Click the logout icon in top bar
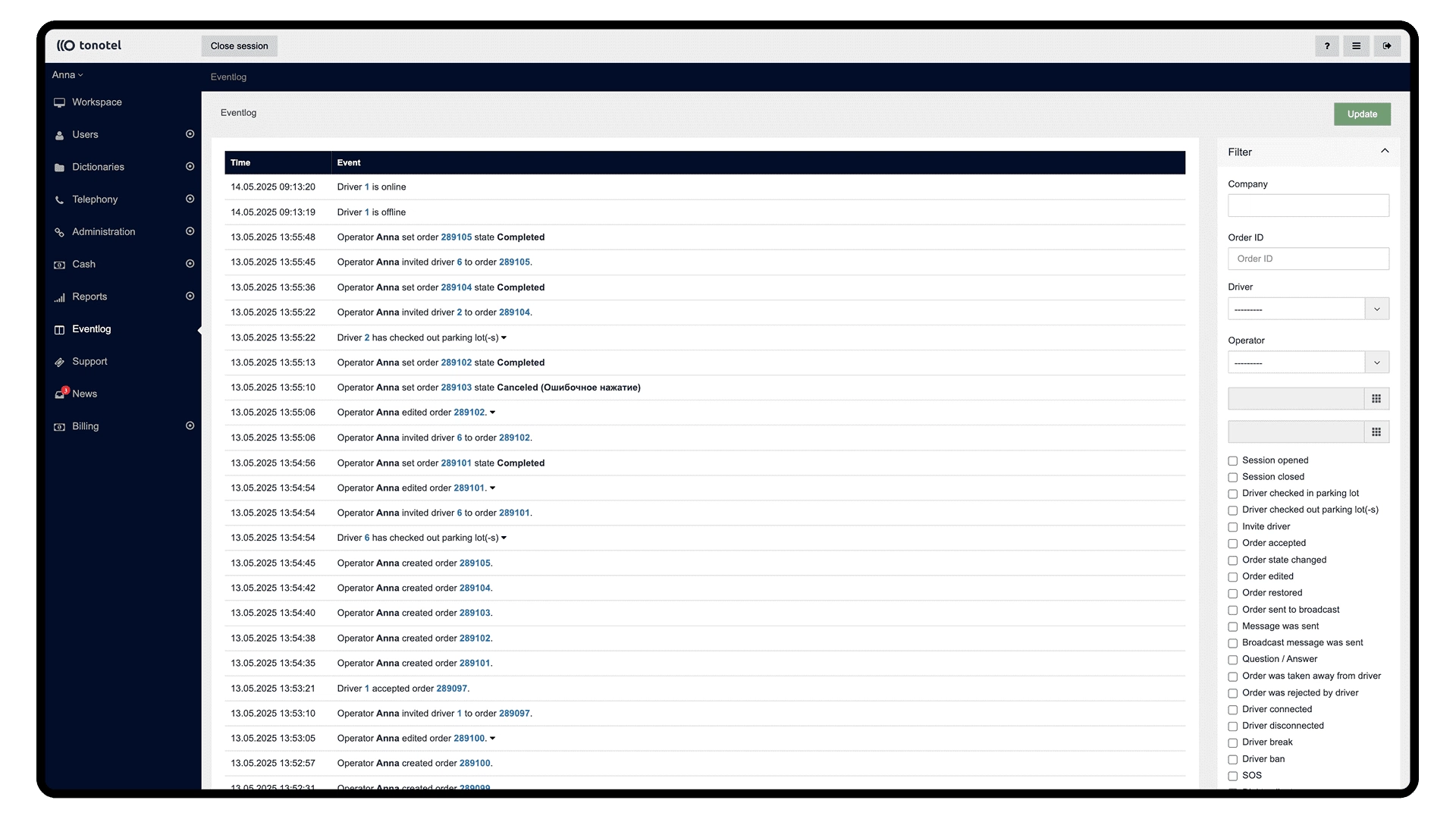Image resolution: width=1456 pixels, height=819 pixels. pyautogui.click(x=1386, y=46)
